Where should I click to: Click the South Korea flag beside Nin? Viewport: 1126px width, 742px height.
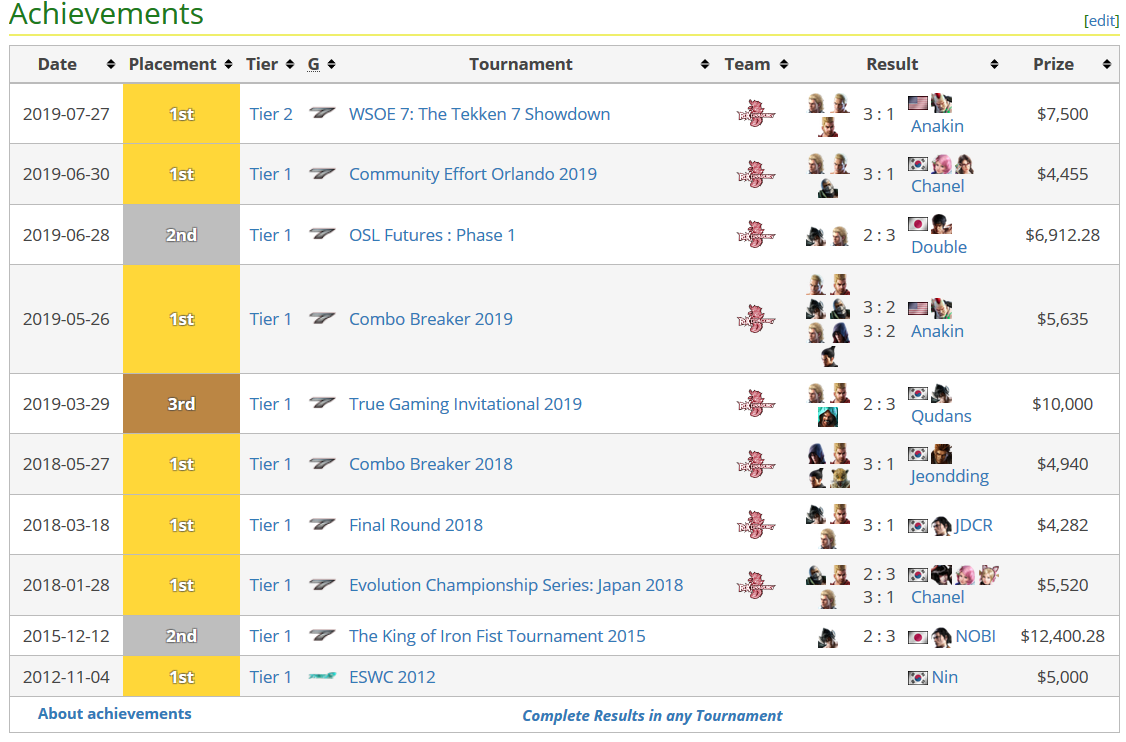(x=918, y=678)
